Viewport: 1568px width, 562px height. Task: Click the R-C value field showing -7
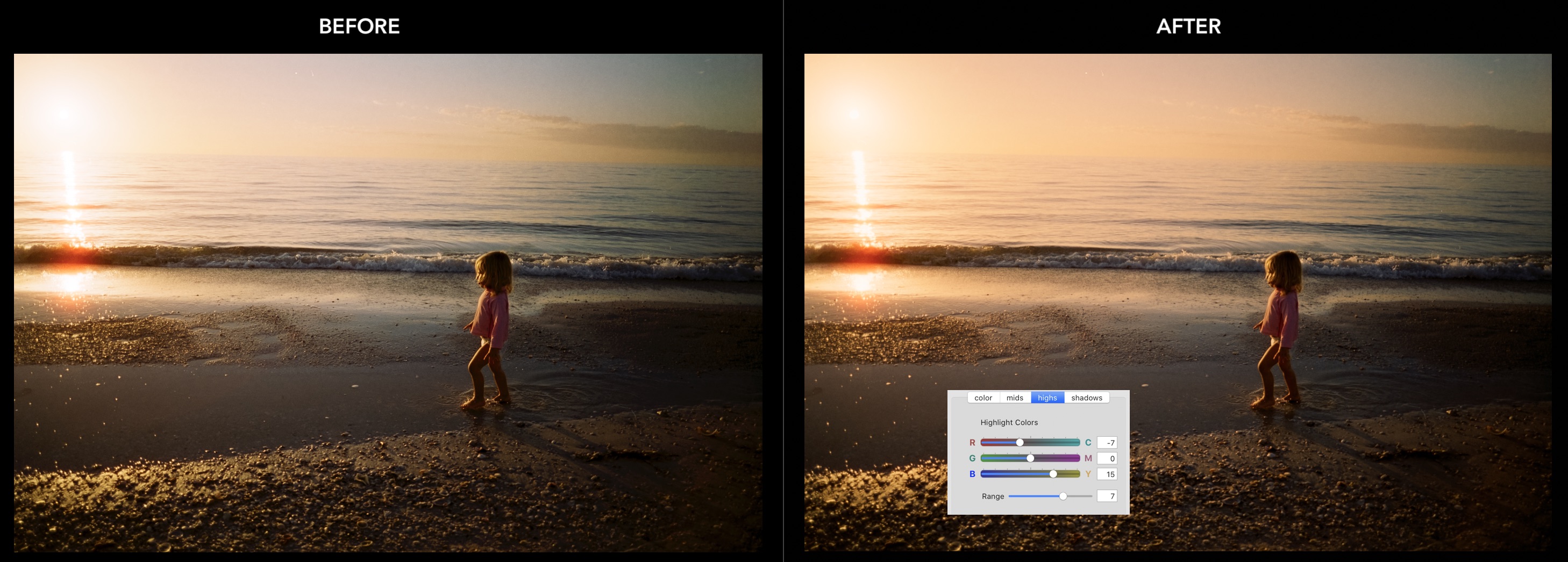coord(1107,443)
